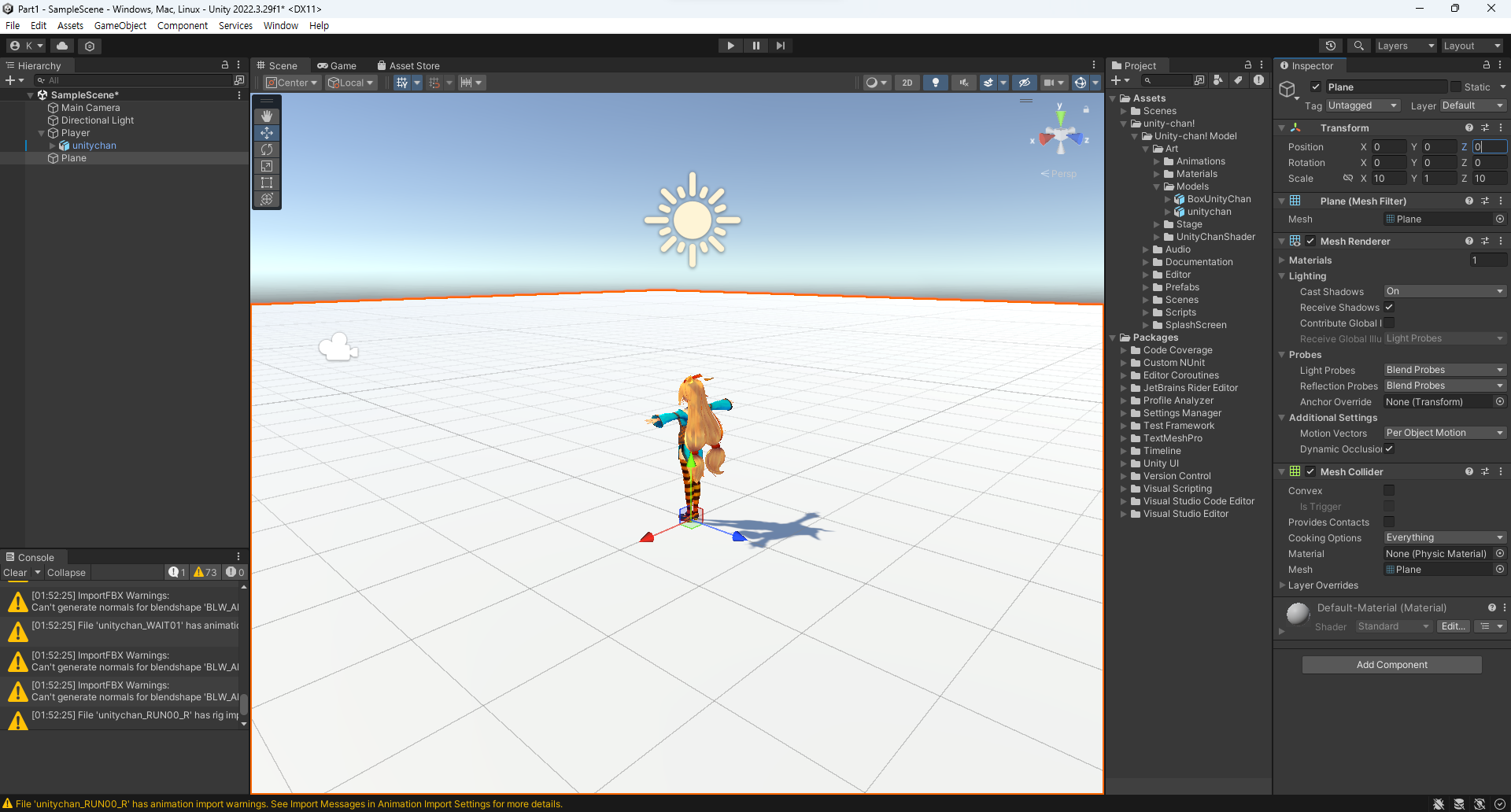Image resolution: width=1511 pixels, height=812 pixels.
Task: Toggle Provides Contacts checkbox
Action: coord(1389,522)
